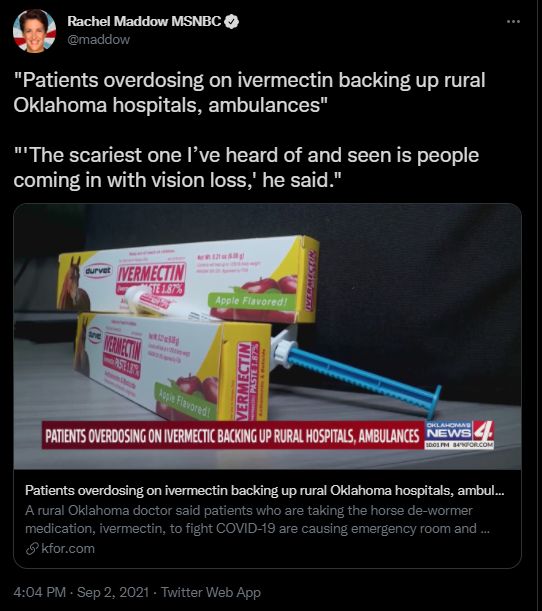
Task: Click the Twitter Web App source label
Action: pos(211,592)
